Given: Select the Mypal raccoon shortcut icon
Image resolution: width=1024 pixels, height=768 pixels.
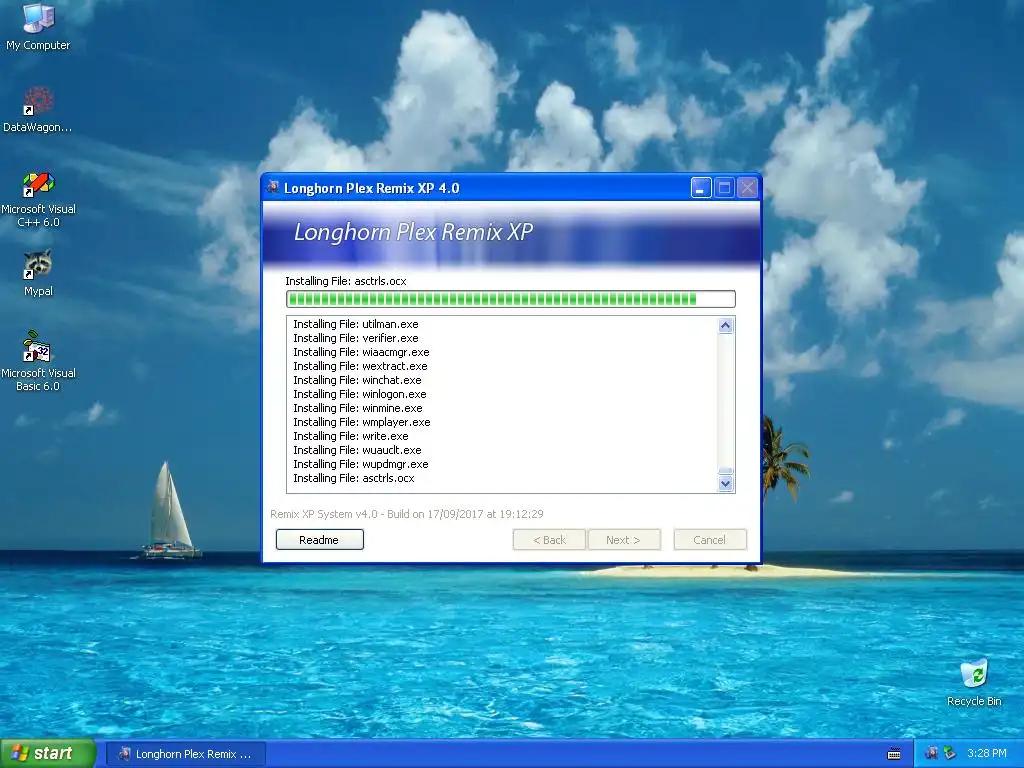Looking at the screenshot, I should pyautogui.click(x=38, y=273).
